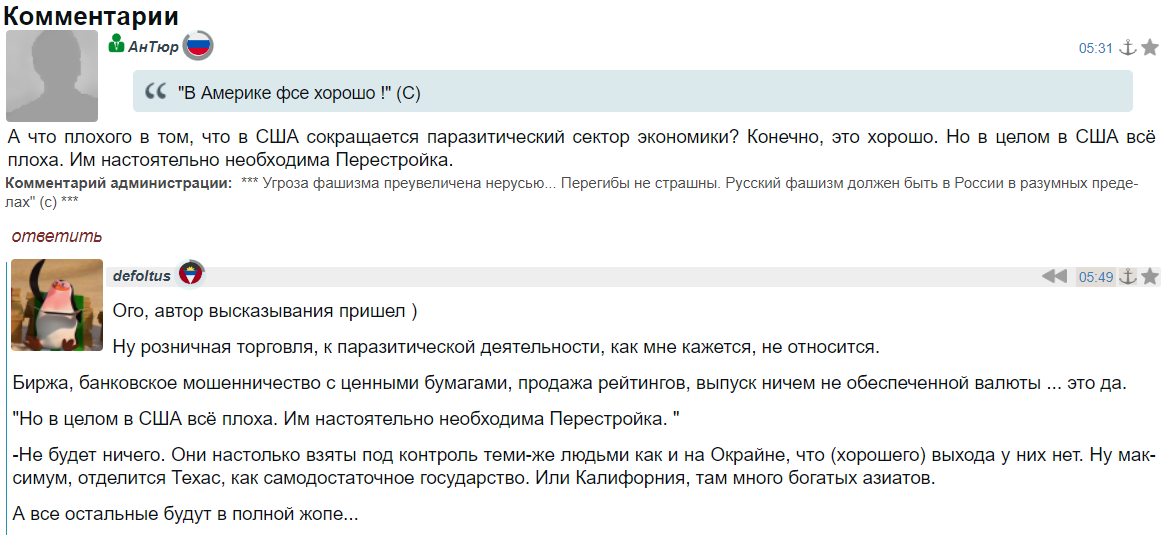The height and width of the screenshot is (535, 1175).
Task: Click the 05:49 comment timestamp
Action: (1095, 277)
